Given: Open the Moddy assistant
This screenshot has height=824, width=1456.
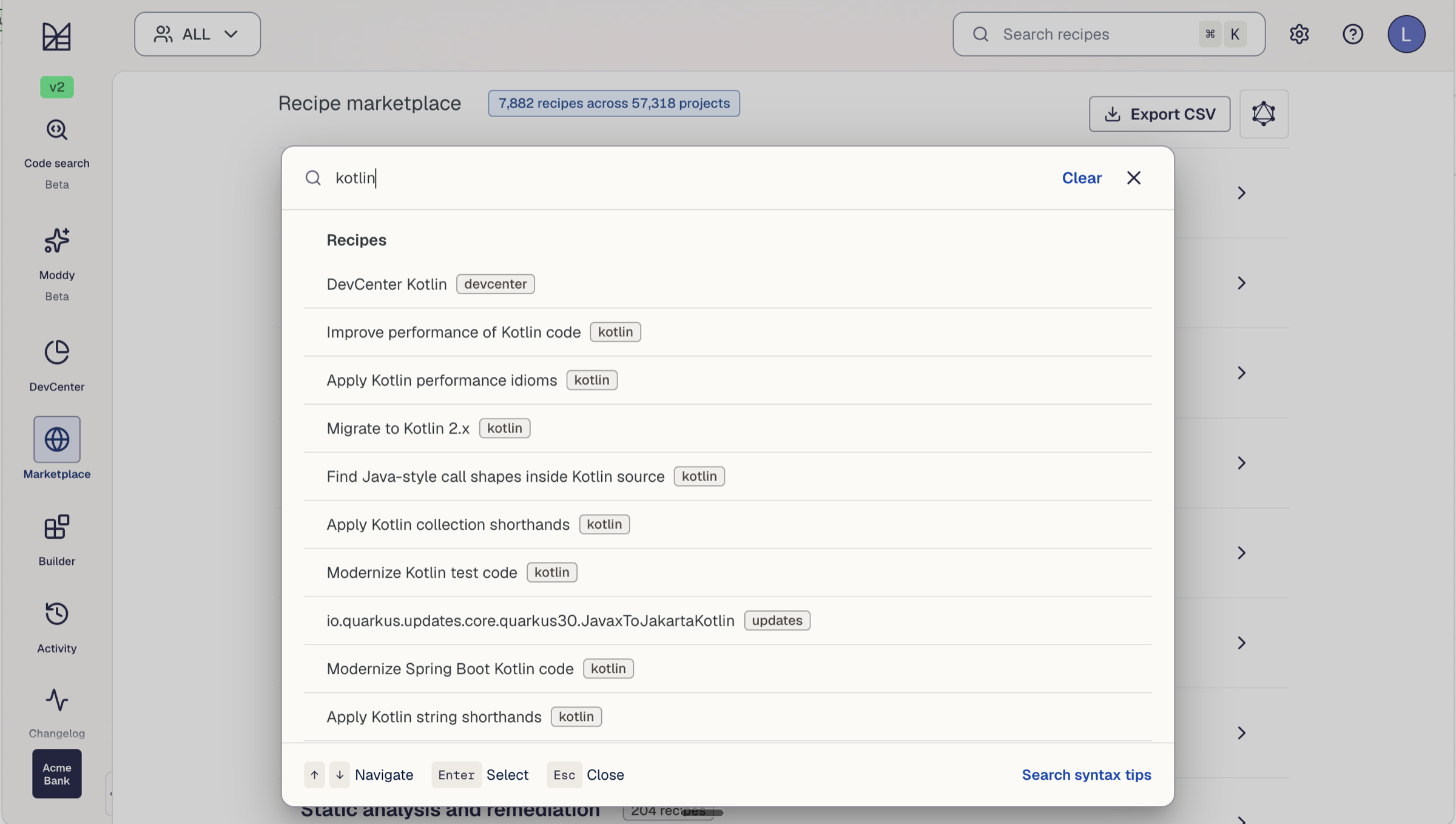Looking at the screenshot, I should tap(56, 264).
